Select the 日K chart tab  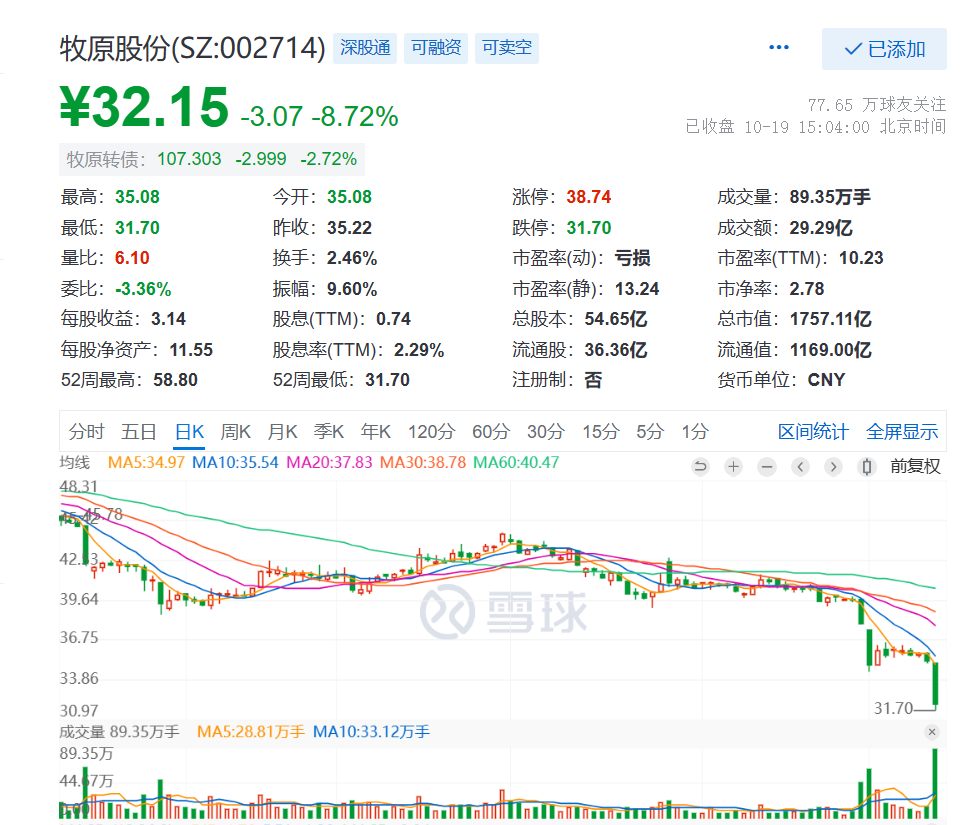click(x=189, y=431)
